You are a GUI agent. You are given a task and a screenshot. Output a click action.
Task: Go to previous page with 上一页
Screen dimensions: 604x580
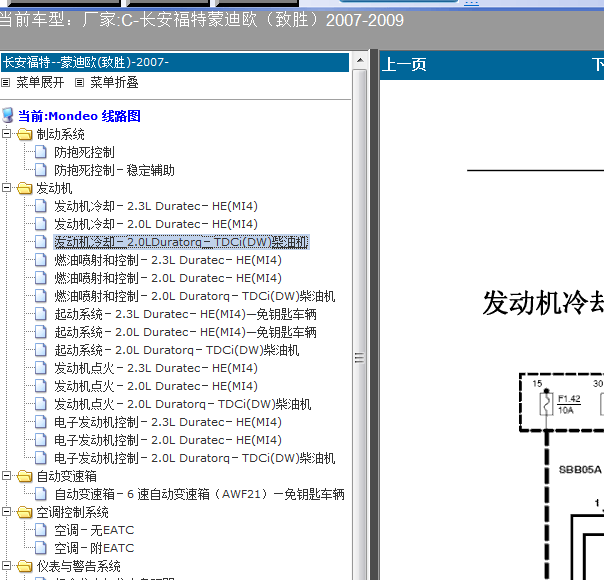tap(404, 64)
